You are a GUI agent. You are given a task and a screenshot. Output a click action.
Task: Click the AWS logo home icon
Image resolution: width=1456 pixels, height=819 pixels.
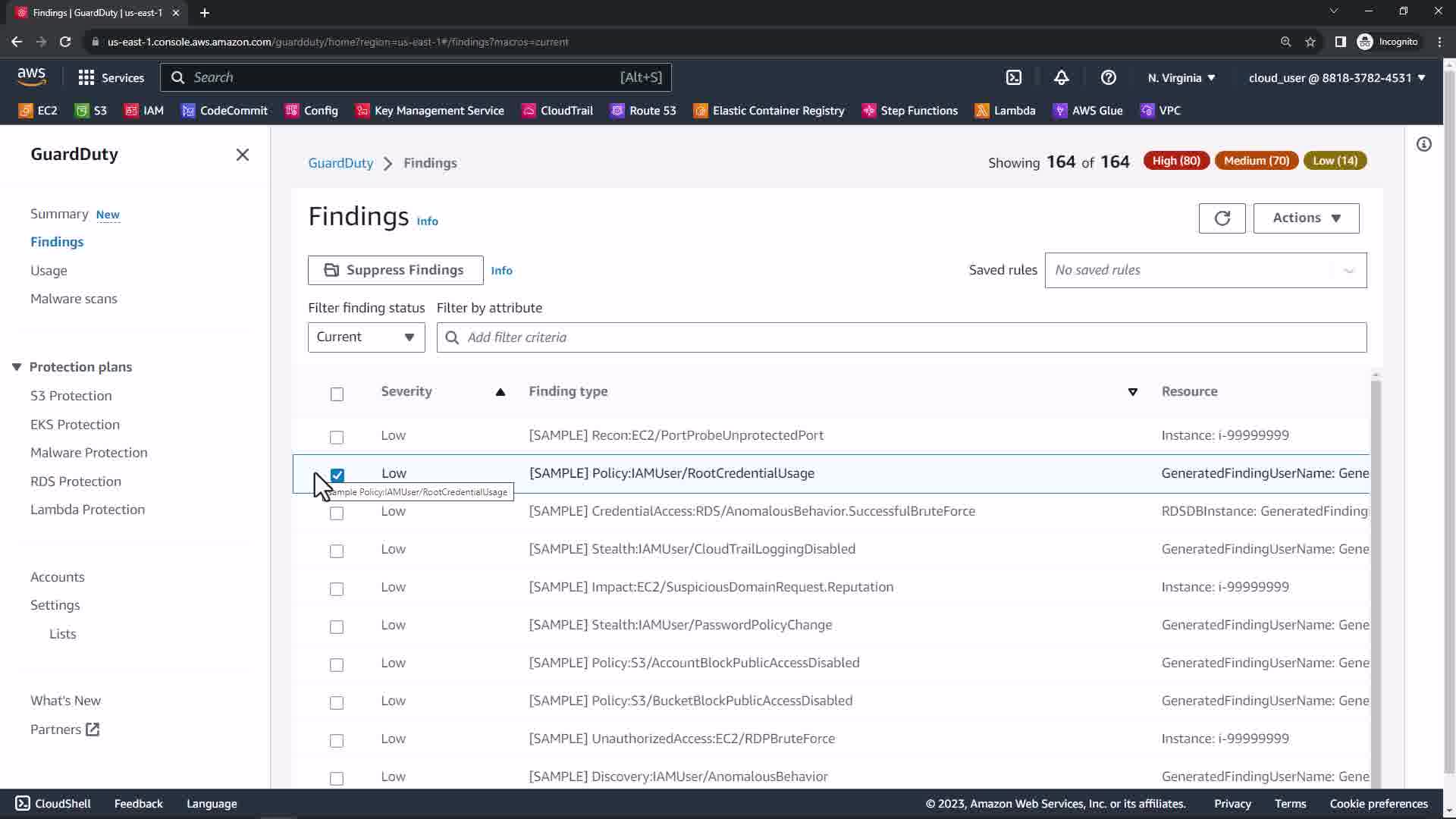[x=32, y=77]
